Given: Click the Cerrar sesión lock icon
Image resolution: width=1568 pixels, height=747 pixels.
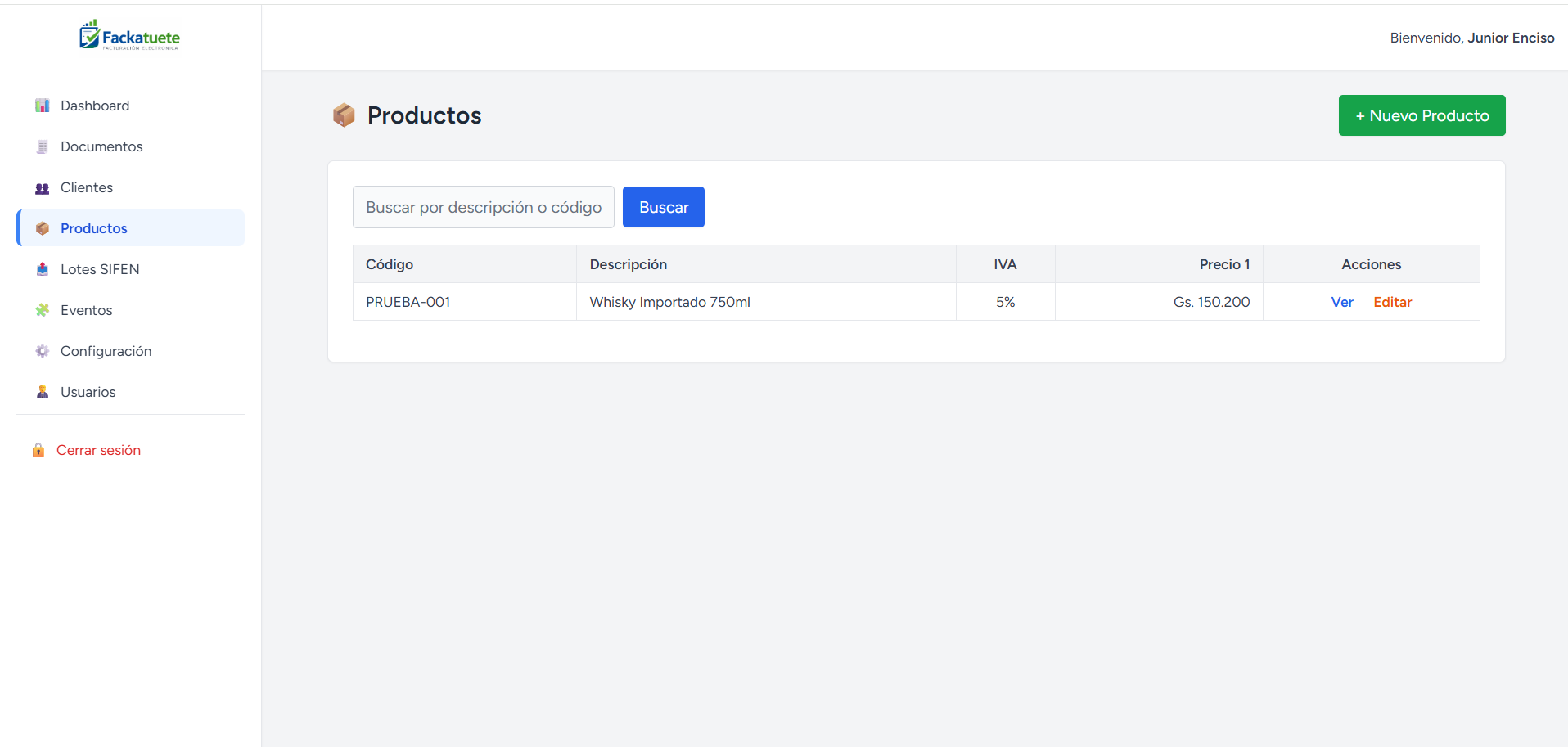Looking at the screenshot, I should [x=38, y=450].
